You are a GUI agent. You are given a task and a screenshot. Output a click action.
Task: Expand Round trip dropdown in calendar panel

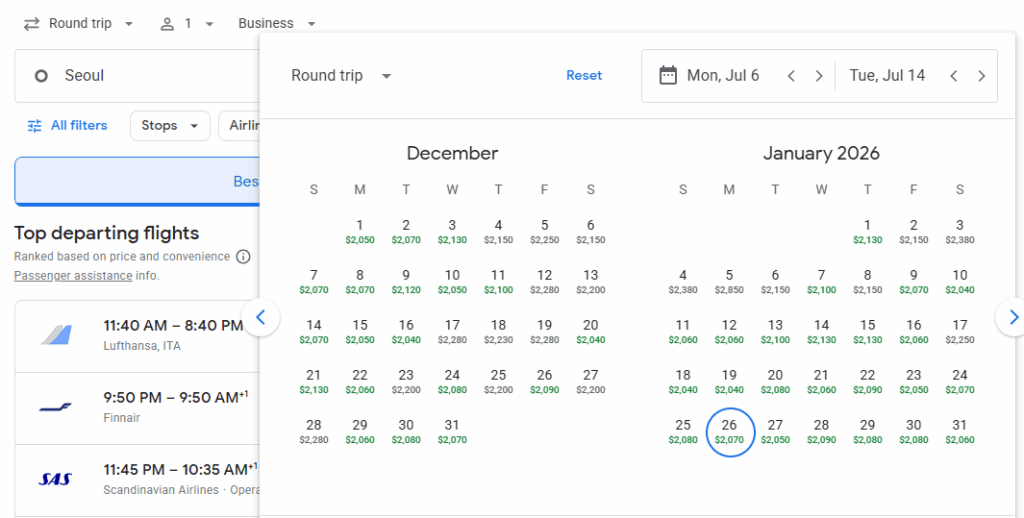pos(341,76)
